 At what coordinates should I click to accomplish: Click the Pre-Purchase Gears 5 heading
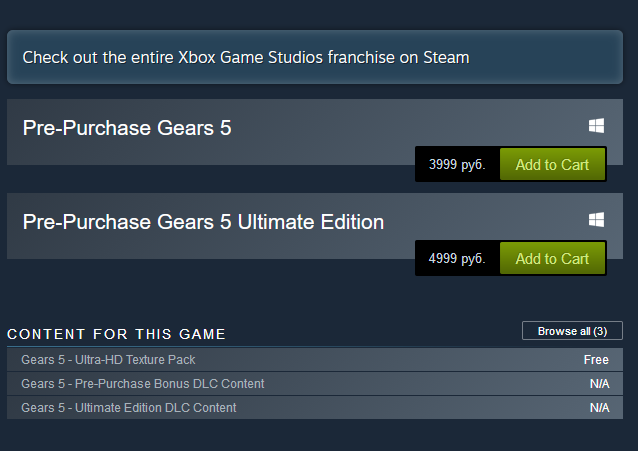tap(127, 128)
